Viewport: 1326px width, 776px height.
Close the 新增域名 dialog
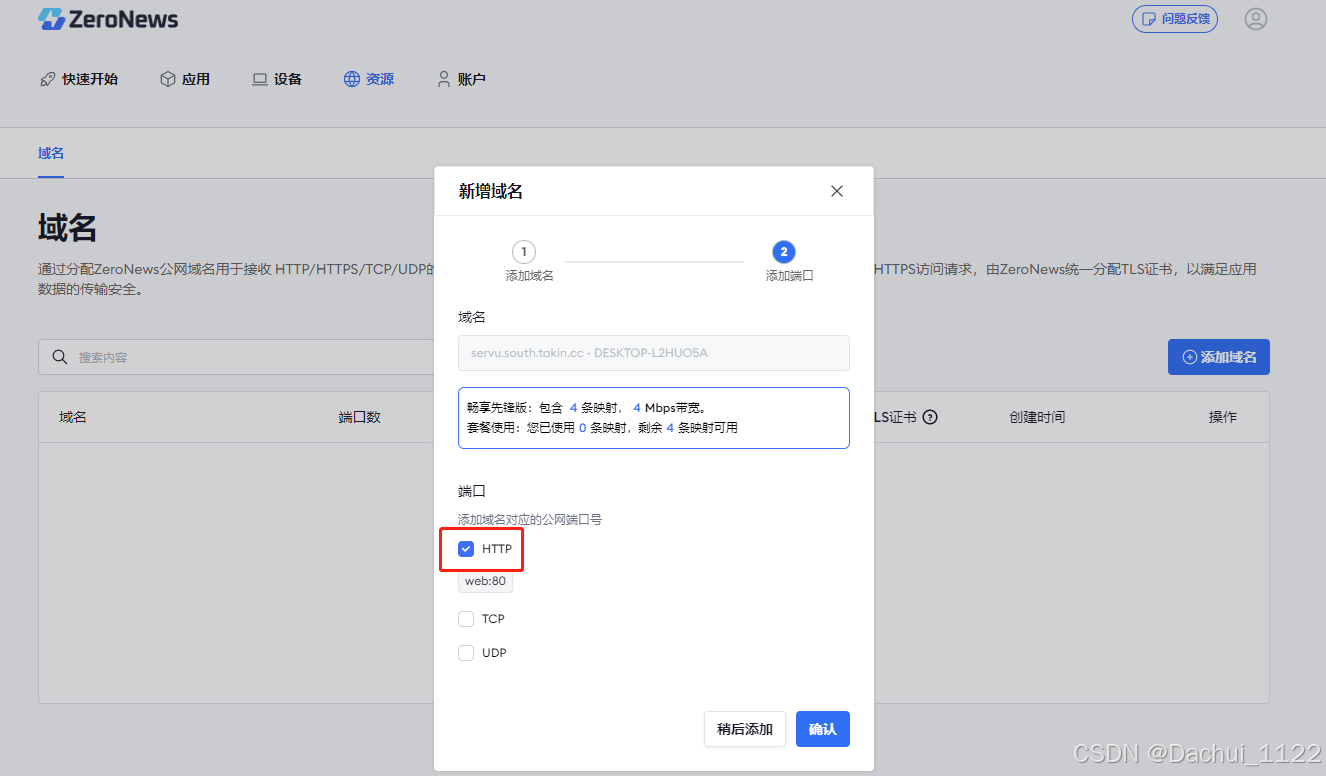(837, 191)
